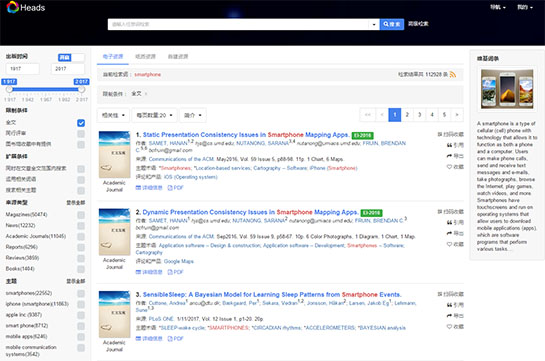Screen dimensions: 545x361
Task: Tick the Academic Journals(11045) checkbox
Action: (x=81, y=237)
